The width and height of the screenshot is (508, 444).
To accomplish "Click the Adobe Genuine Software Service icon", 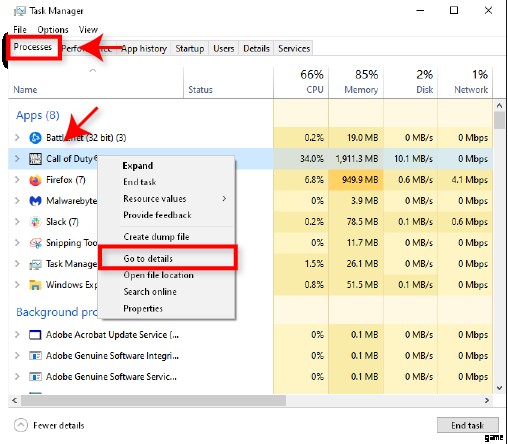I will [x=35, y=377].
